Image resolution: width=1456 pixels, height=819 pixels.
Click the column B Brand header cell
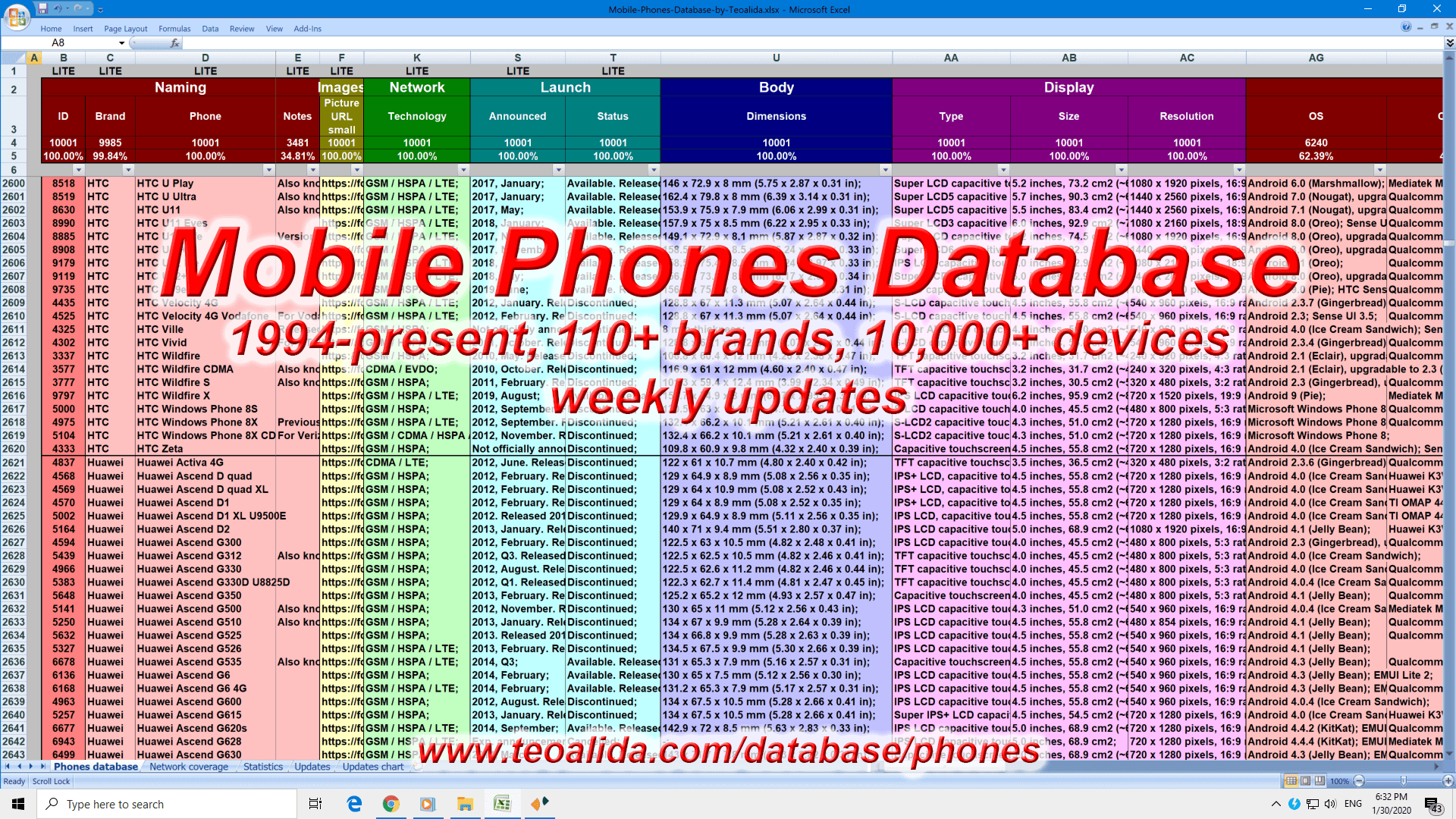(x=109, y=116)
